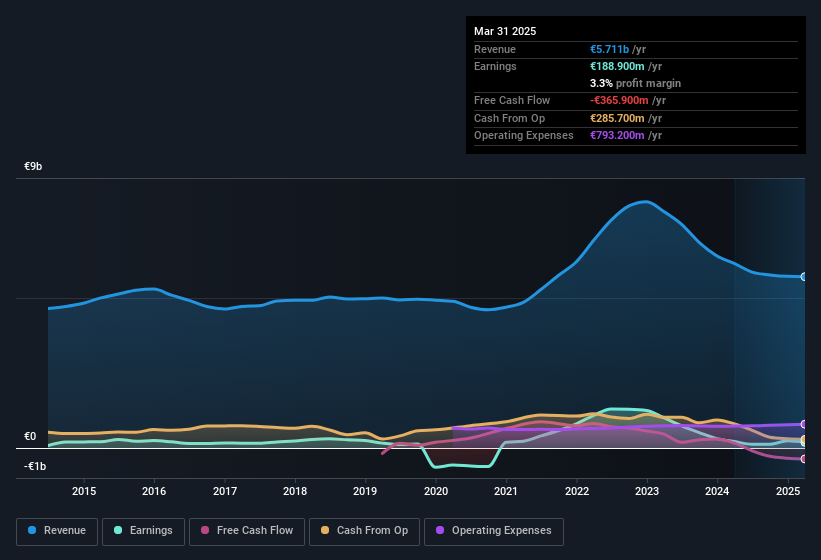821x560 pixels.
Task: Toggle the Revenue legend button
Action: (x=57, y=531)
